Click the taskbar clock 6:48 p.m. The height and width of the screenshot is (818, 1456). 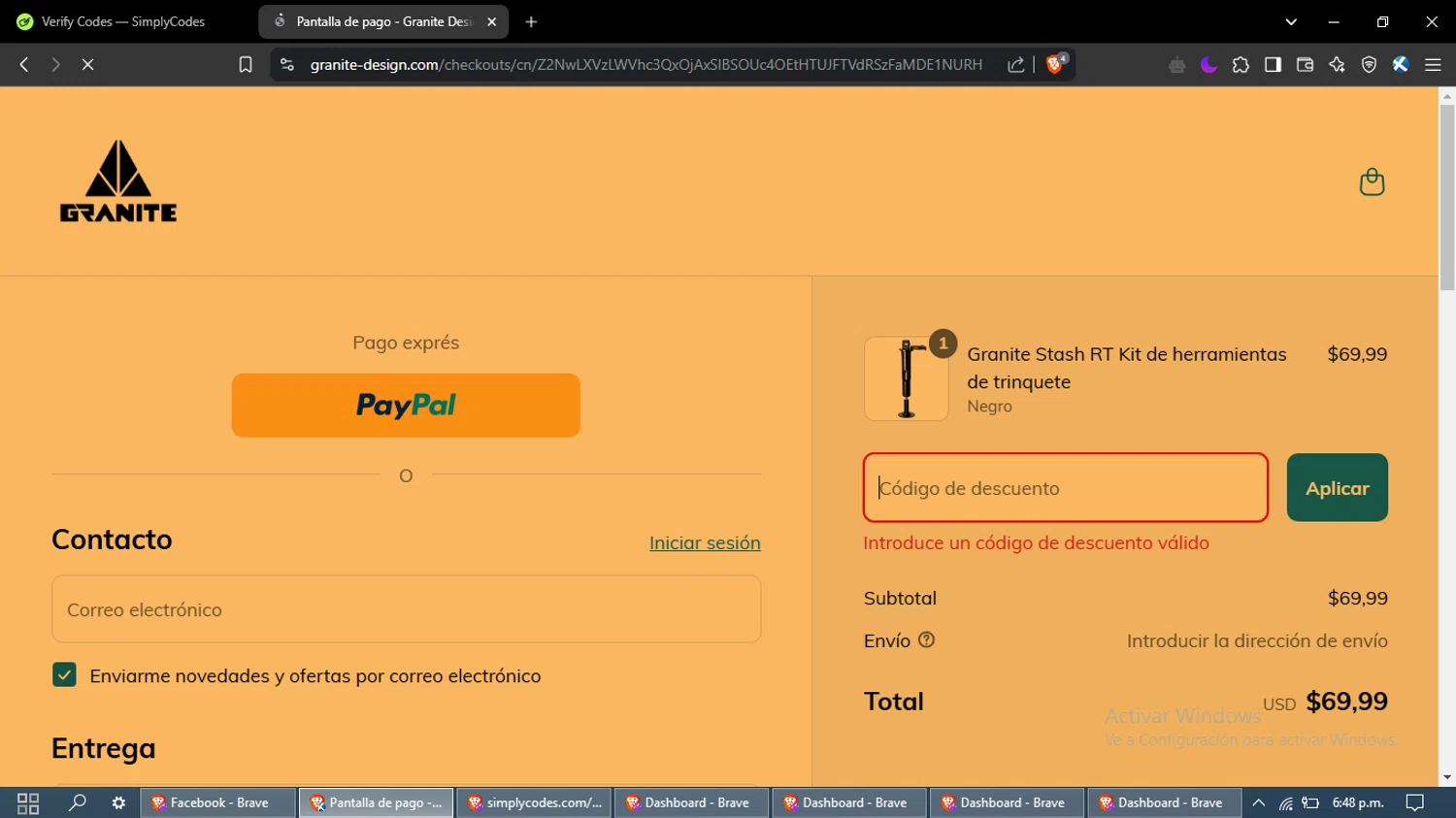pyautogui.click(x=1358, y=802)
